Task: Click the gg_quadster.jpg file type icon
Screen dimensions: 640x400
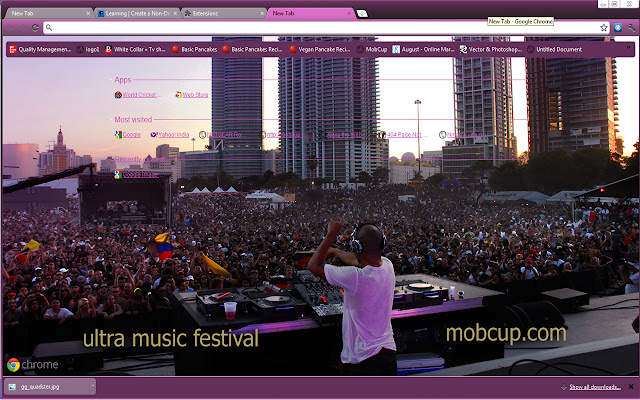Action: [x=12, y=387]
